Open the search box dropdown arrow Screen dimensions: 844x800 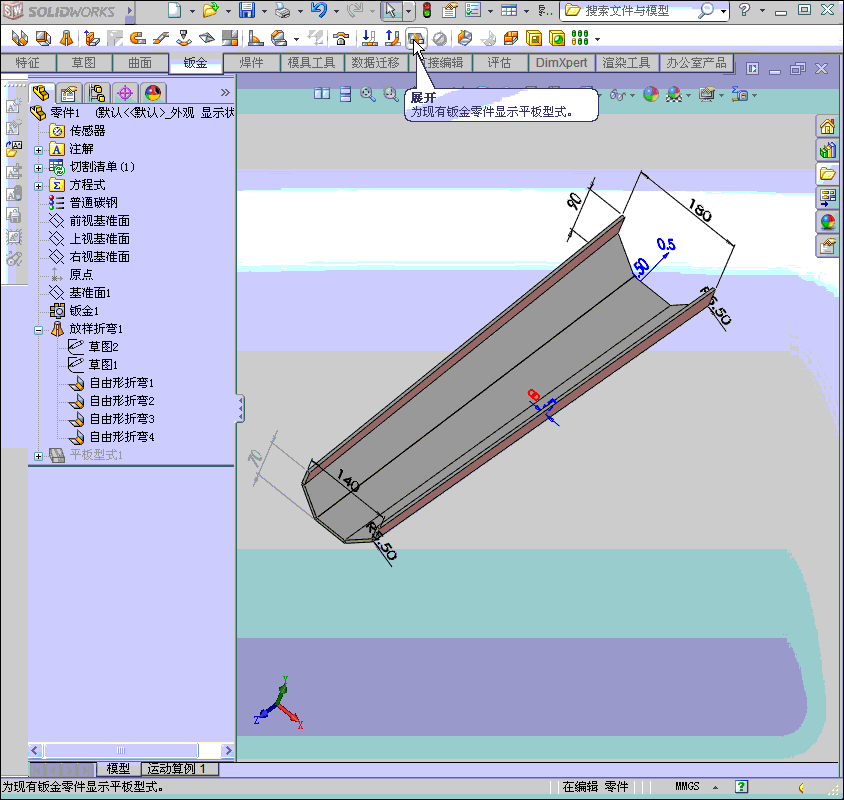[x=723, y=11]
